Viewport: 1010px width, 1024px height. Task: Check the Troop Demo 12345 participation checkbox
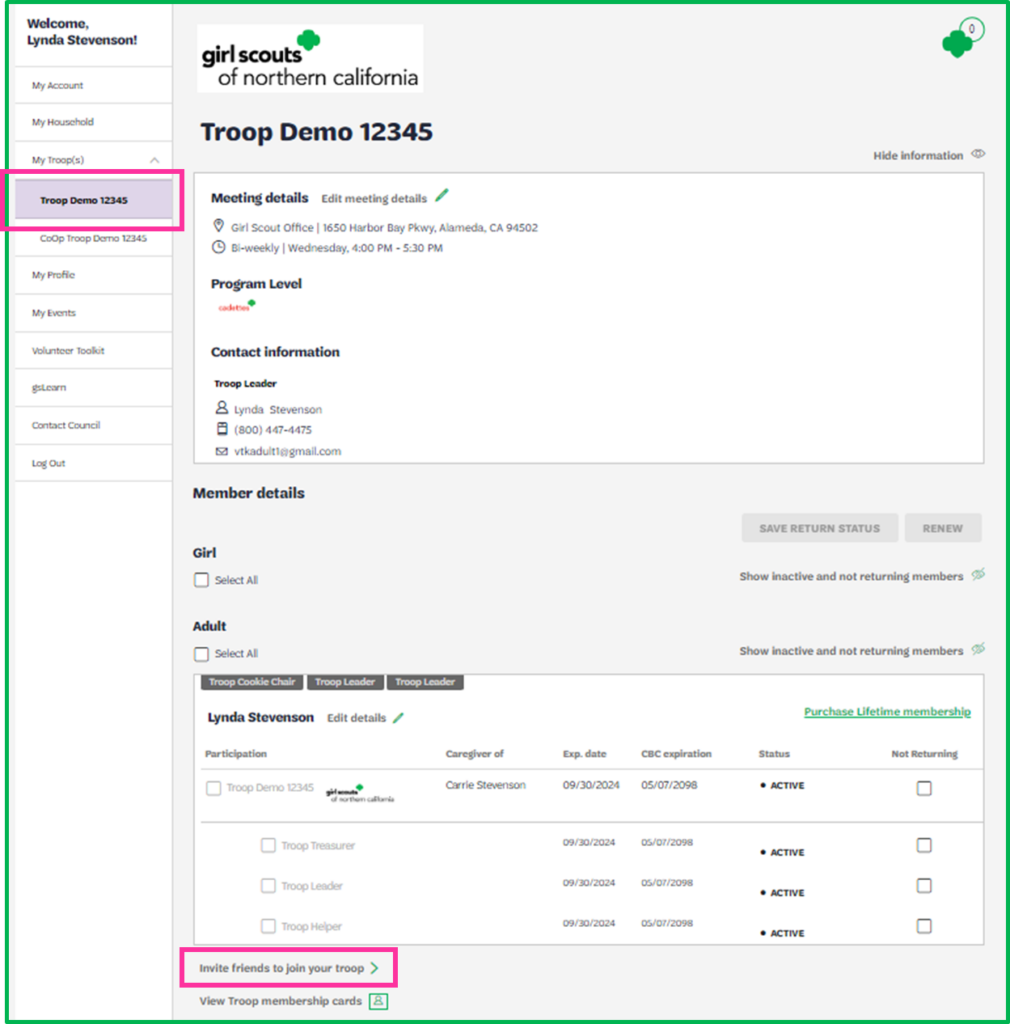(213, 788)
